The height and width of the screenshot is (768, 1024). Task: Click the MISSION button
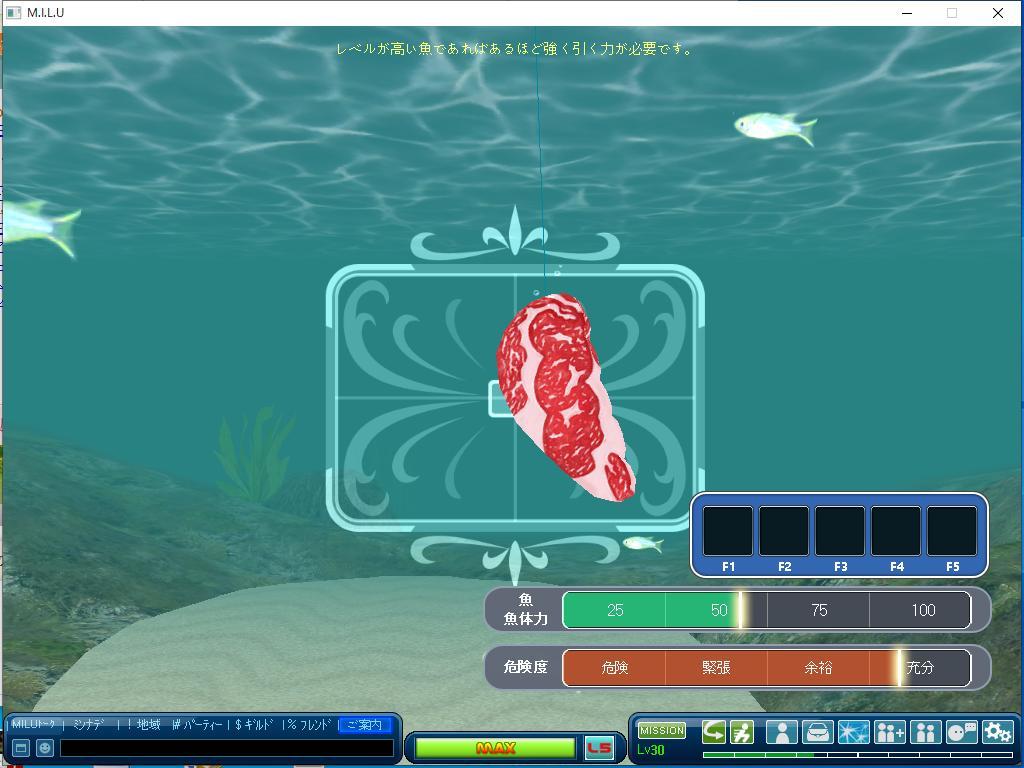click(662, 730)
